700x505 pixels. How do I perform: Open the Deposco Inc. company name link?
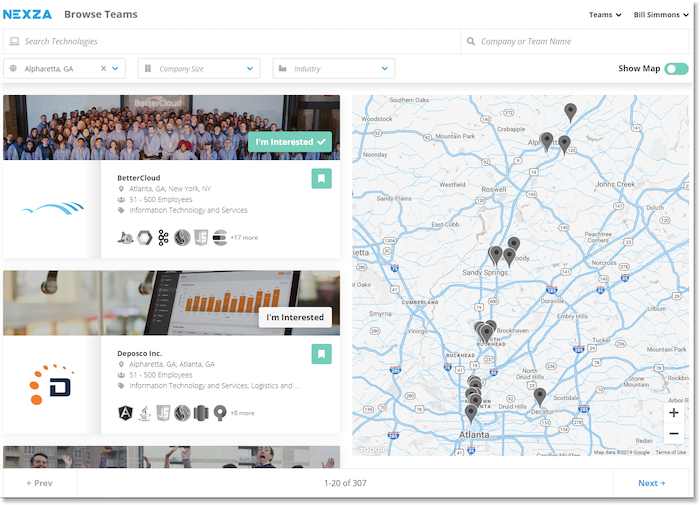coord(140,353)
